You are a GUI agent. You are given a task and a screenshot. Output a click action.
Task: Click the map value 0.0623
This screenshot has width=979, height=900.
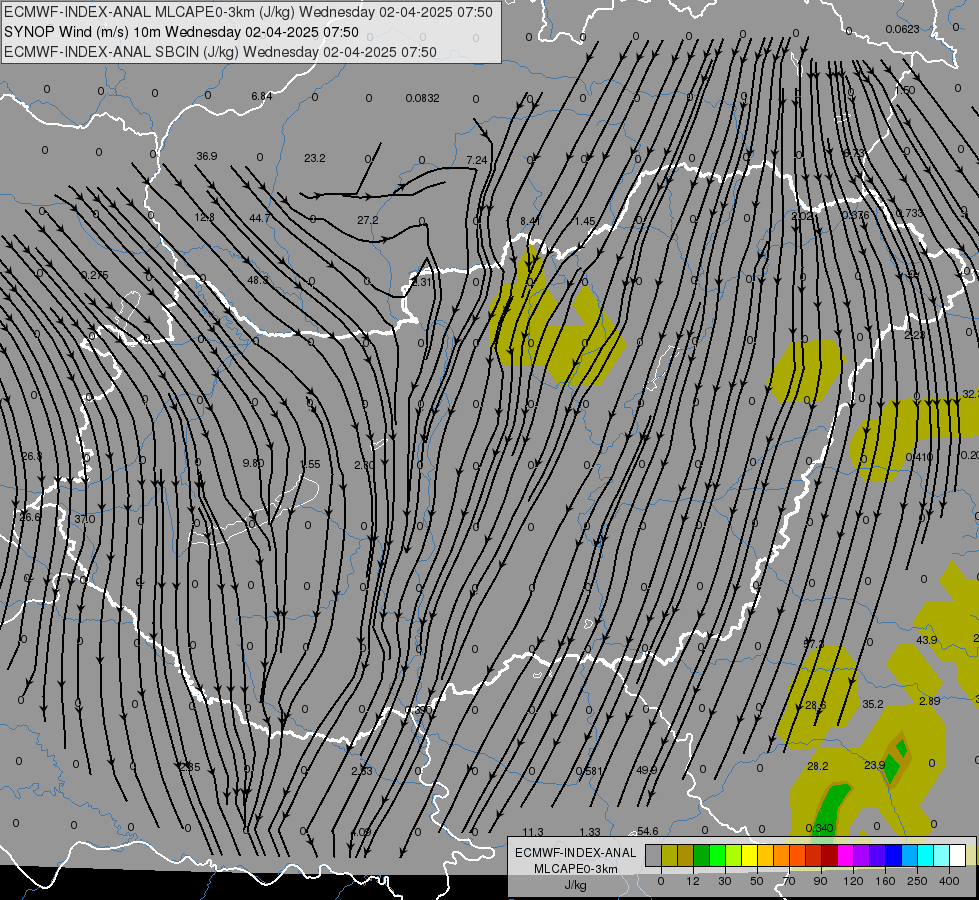(x=902, y=29)
